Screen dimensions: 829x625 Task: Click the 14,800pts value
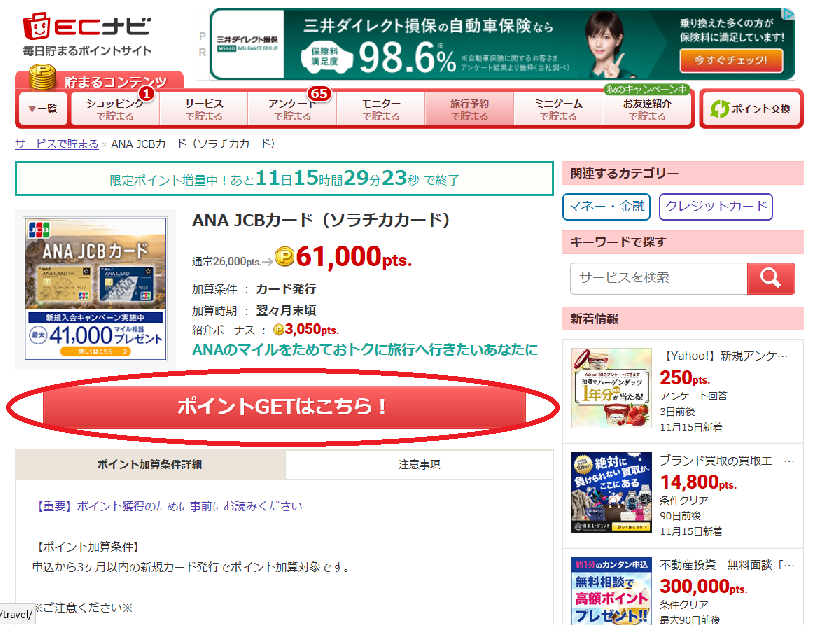coord(698,482)
